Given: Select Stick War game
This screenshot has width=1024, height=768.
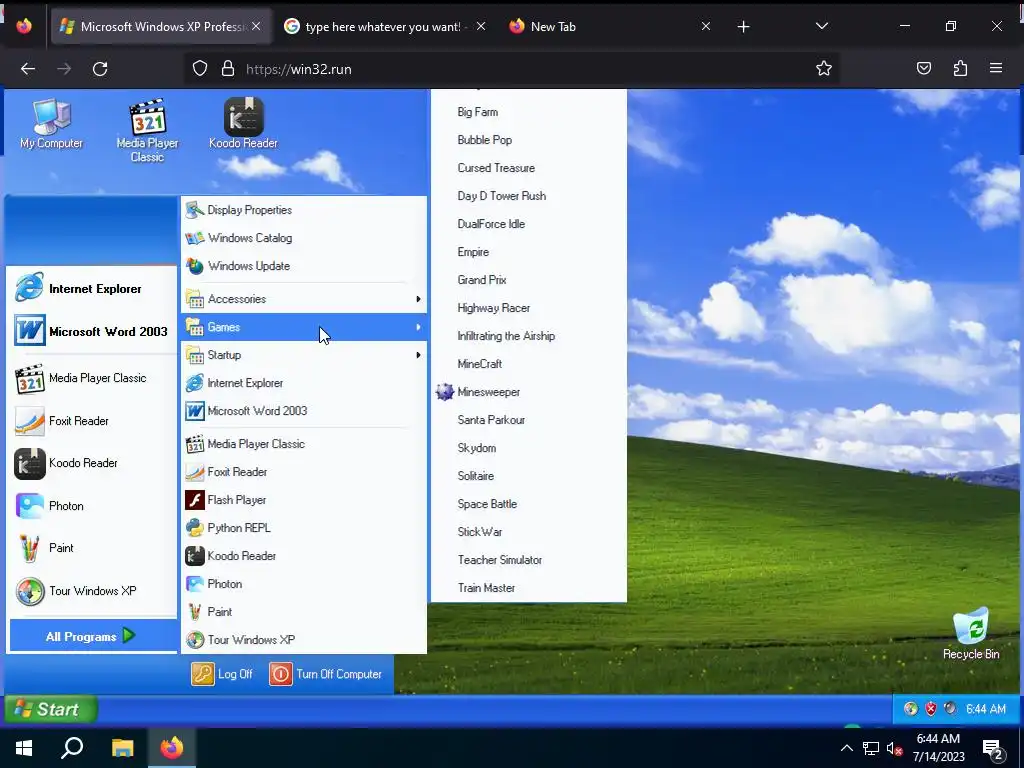Looking at the screenshot, I should [528, 532].
